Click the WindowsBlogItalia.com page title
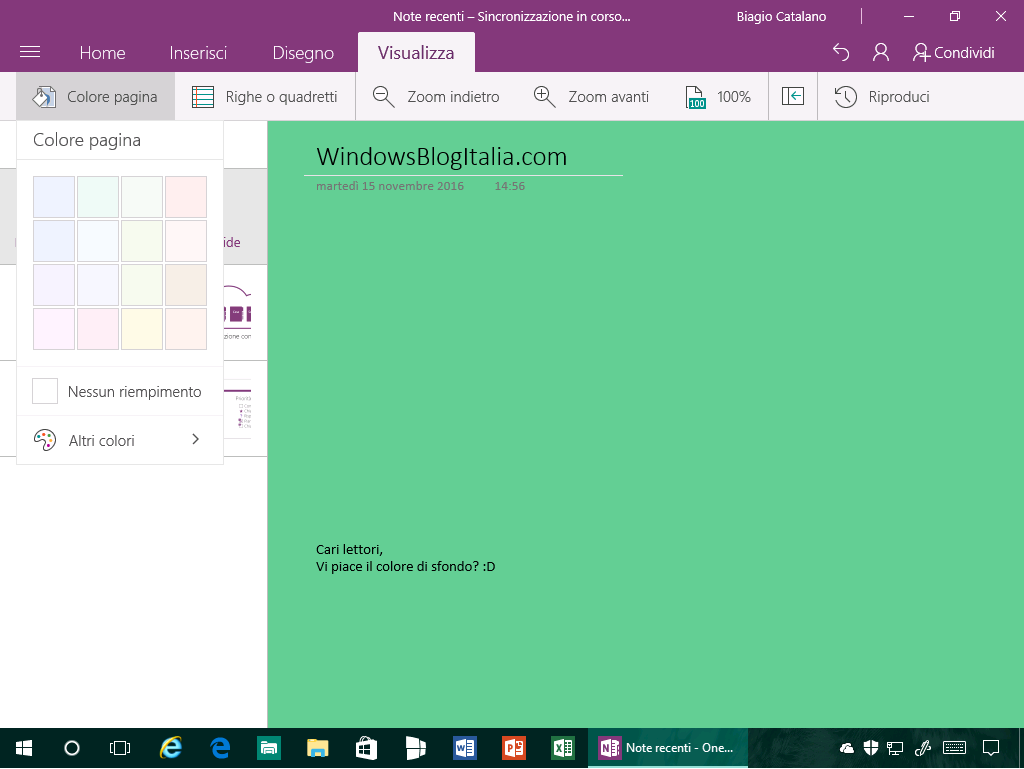This screenshot has height=769, width=1024. [x=441, y=157]
